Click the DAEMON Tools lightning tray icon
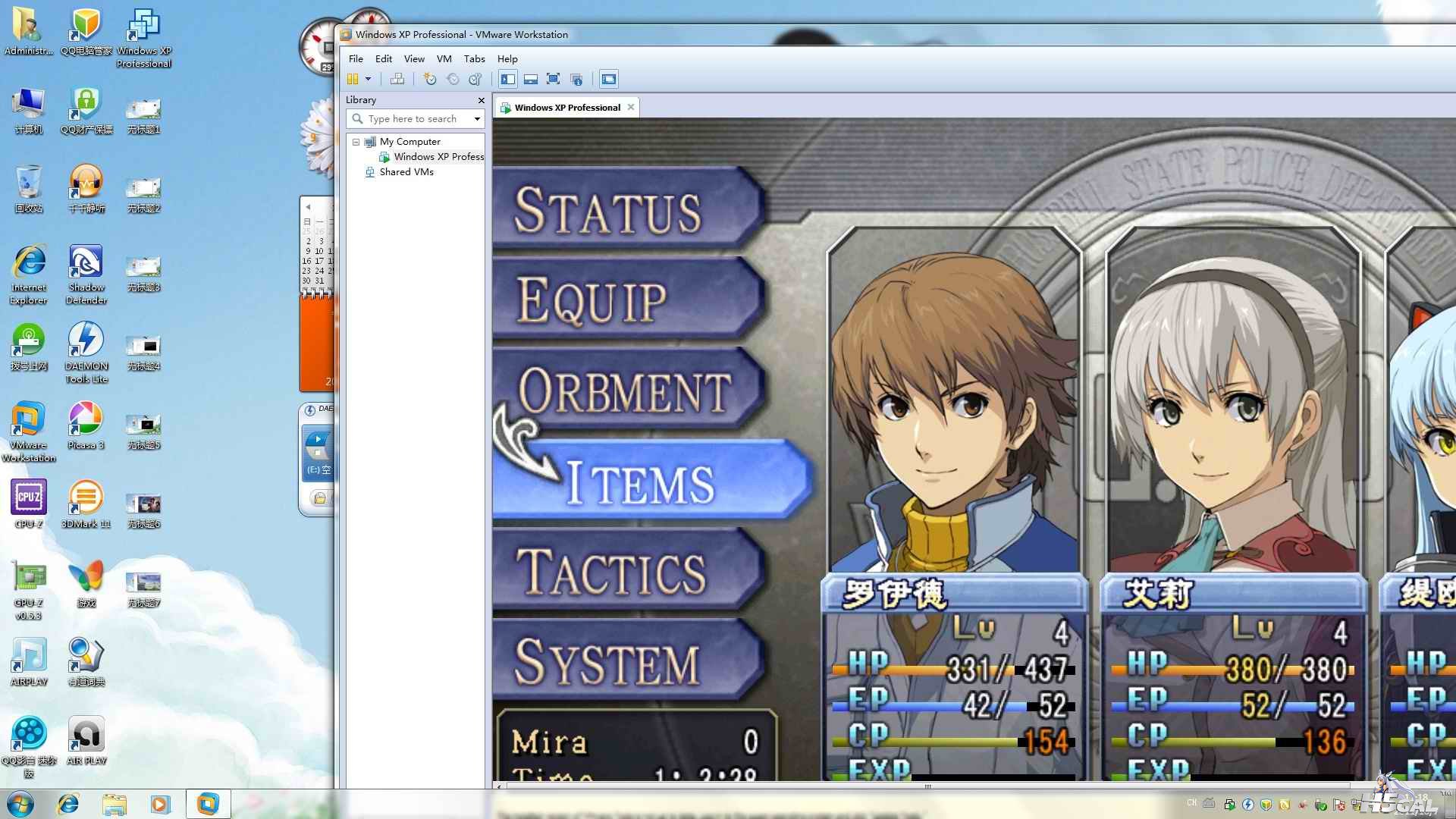 coord(1247,805)
